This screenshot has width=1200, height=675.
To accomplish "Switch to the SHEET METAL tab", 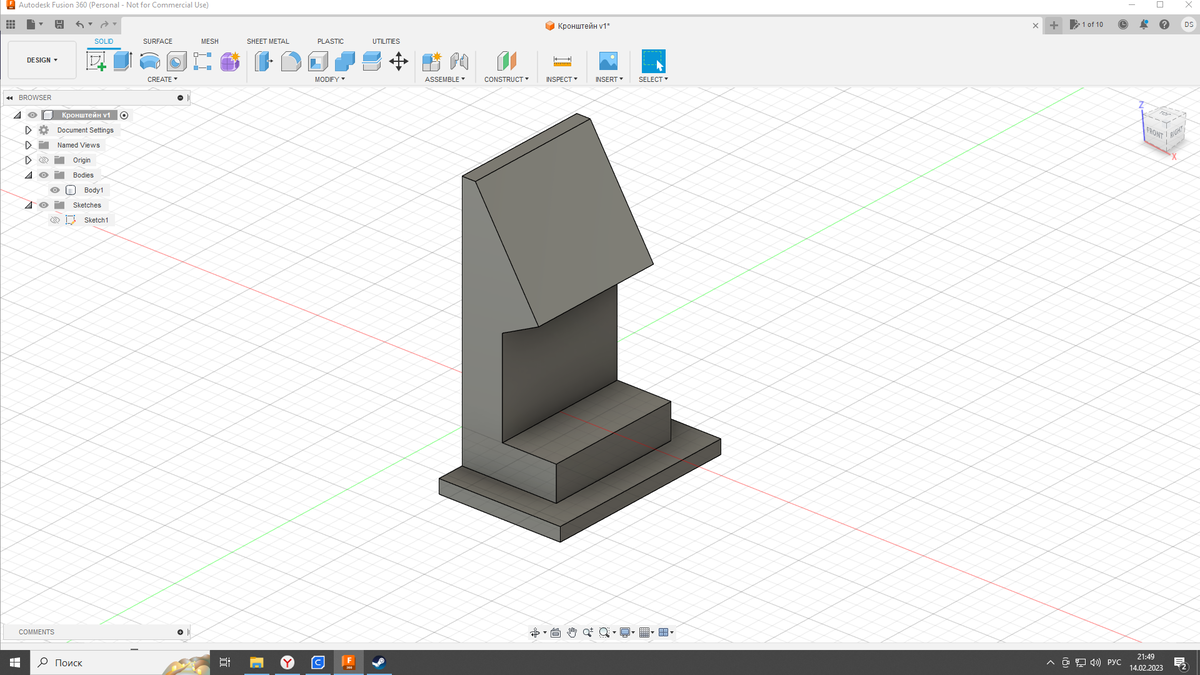I will 268,41.
